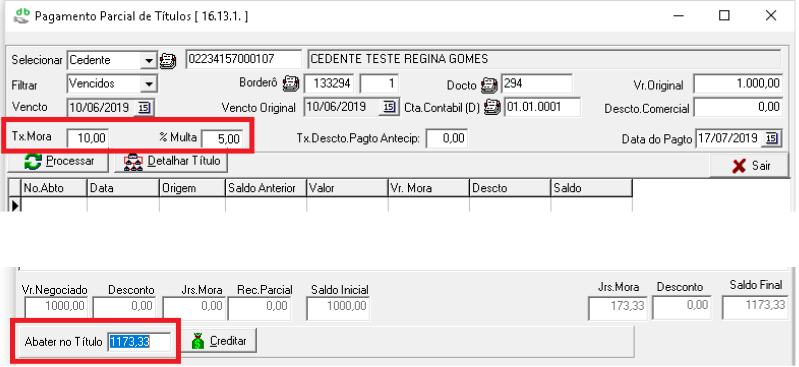Expand the Selecionar Cedente dropdown
The height and width of the screenshot is (367, 799).
pos(148,61)
